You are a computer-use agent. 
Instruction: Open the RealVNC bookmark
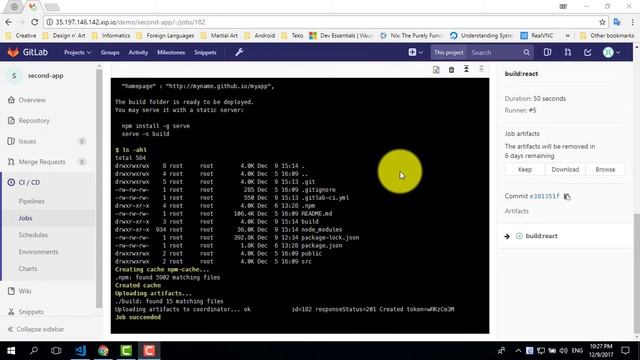[537, 36]
